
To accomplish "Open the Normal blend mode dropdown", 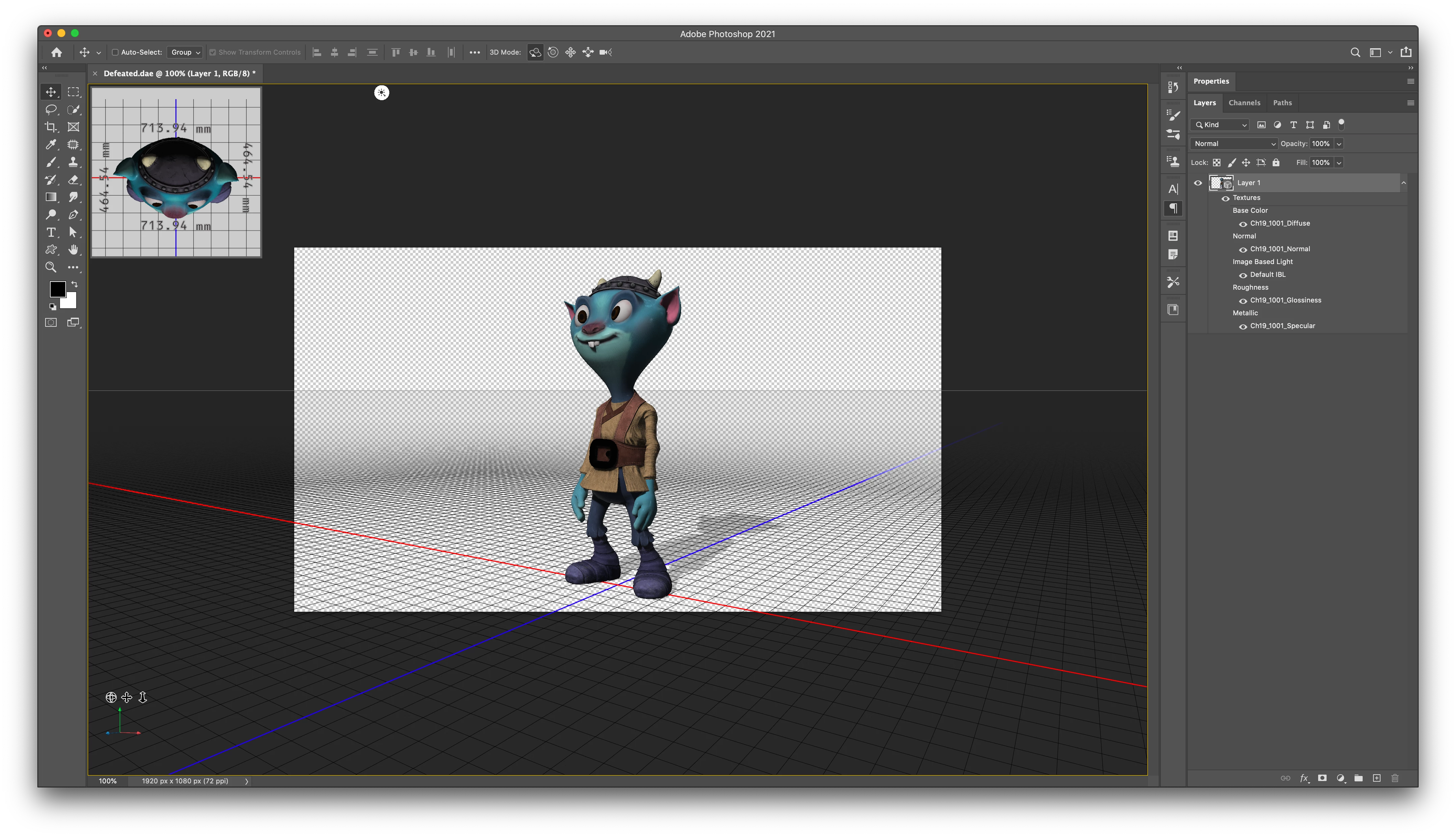I will [x=1234, y=144].
